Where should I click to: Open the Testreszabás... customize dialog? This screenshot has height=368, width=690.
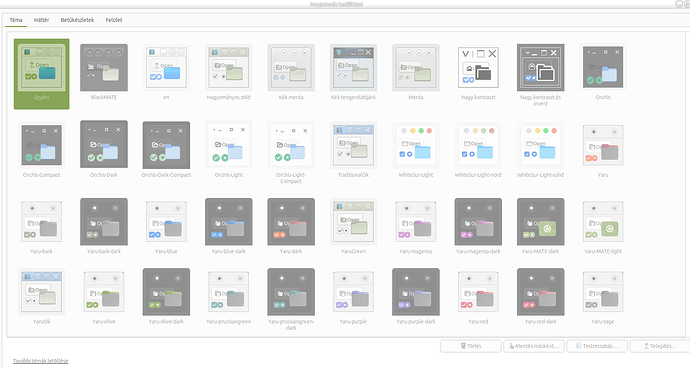(597, 346)
